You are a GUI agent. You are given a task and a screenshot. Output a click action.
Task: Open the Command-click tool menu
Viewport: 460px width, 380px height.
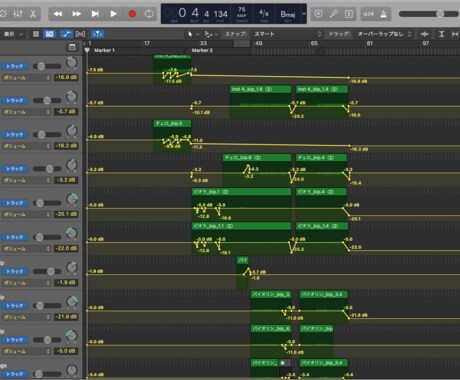211,34
